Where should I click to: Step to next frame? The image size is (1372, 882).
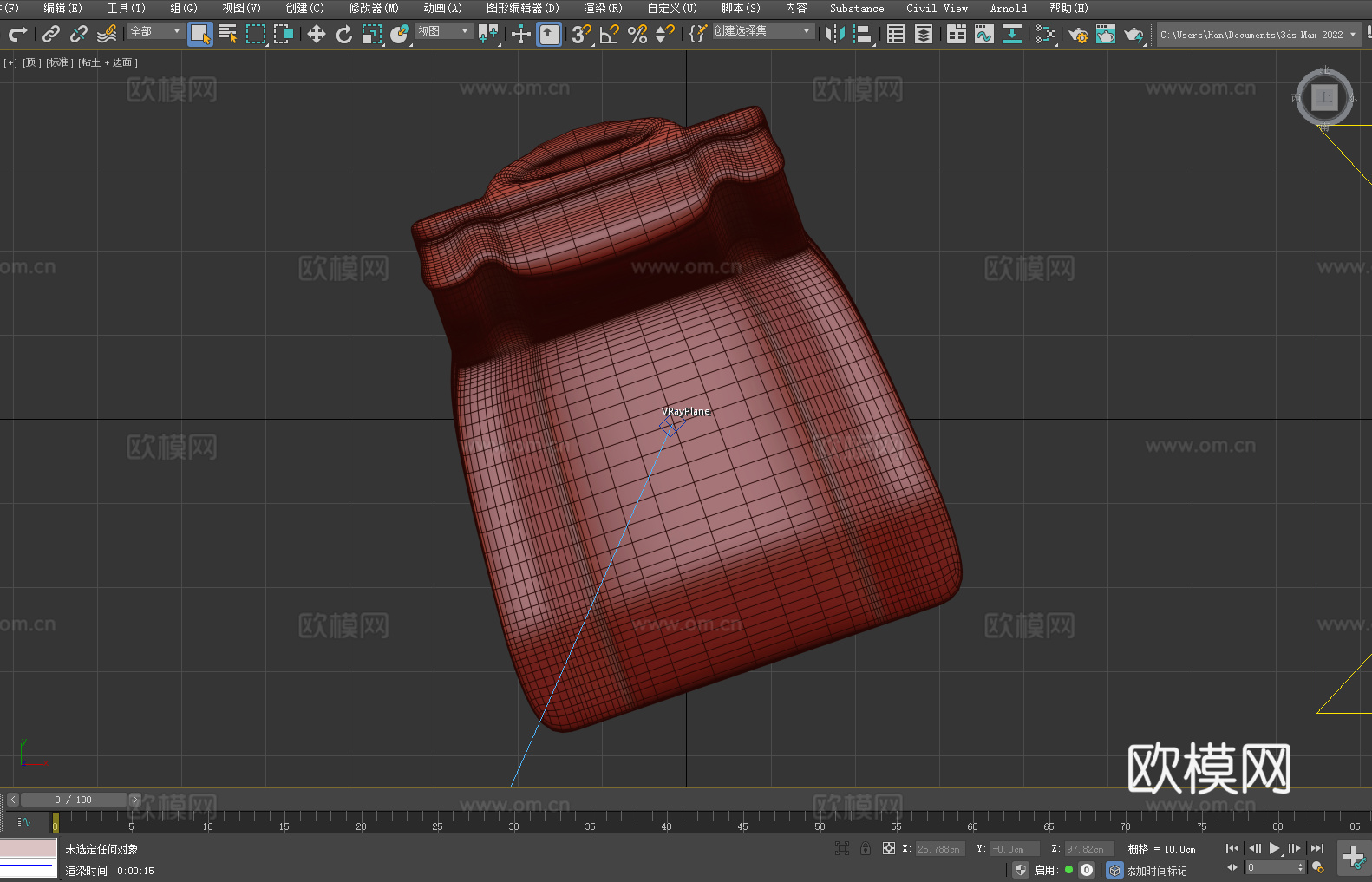pos(1295,848)
